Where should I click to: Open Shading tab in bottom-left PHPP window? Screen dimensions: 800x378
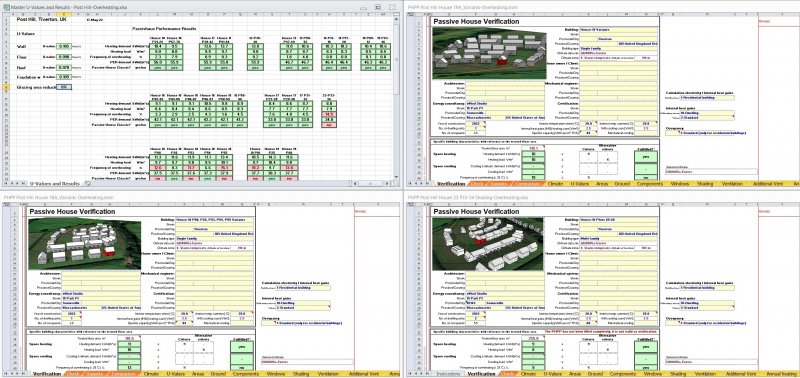(x=301, y=373)
